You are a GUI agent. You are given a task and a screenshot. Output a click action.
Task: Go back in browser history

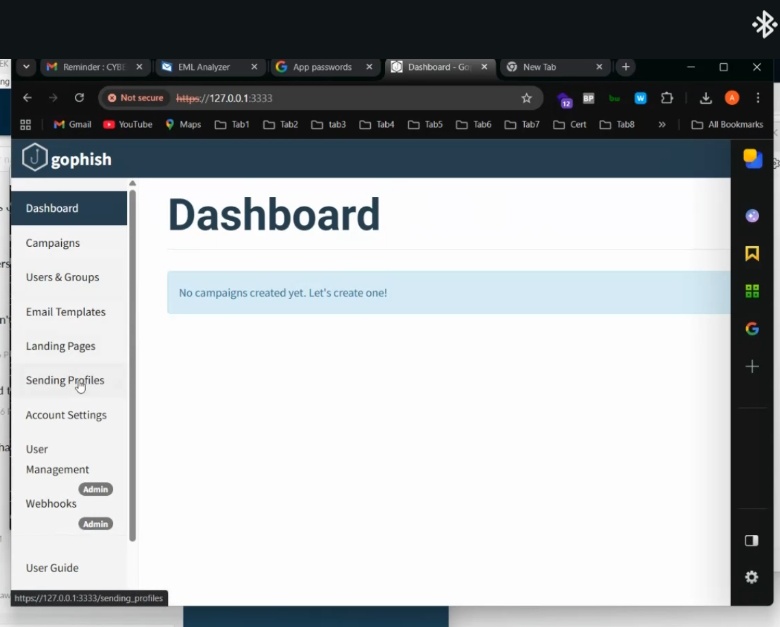(27, 98)
